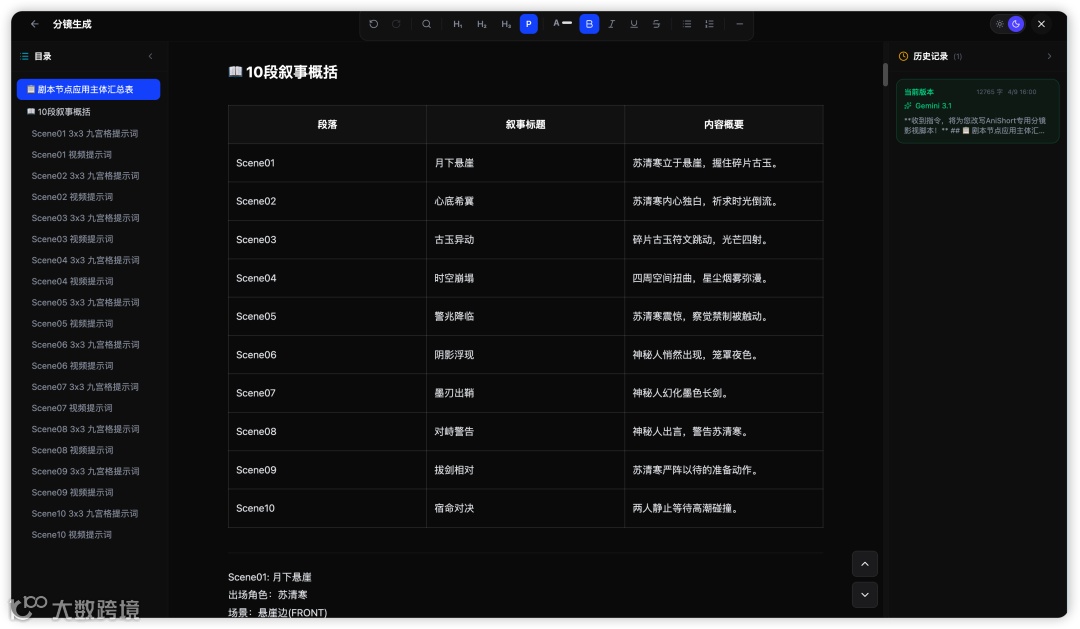
Task: Go back with the arrow beside 分镜生成
Action: (x=34, y=24)
